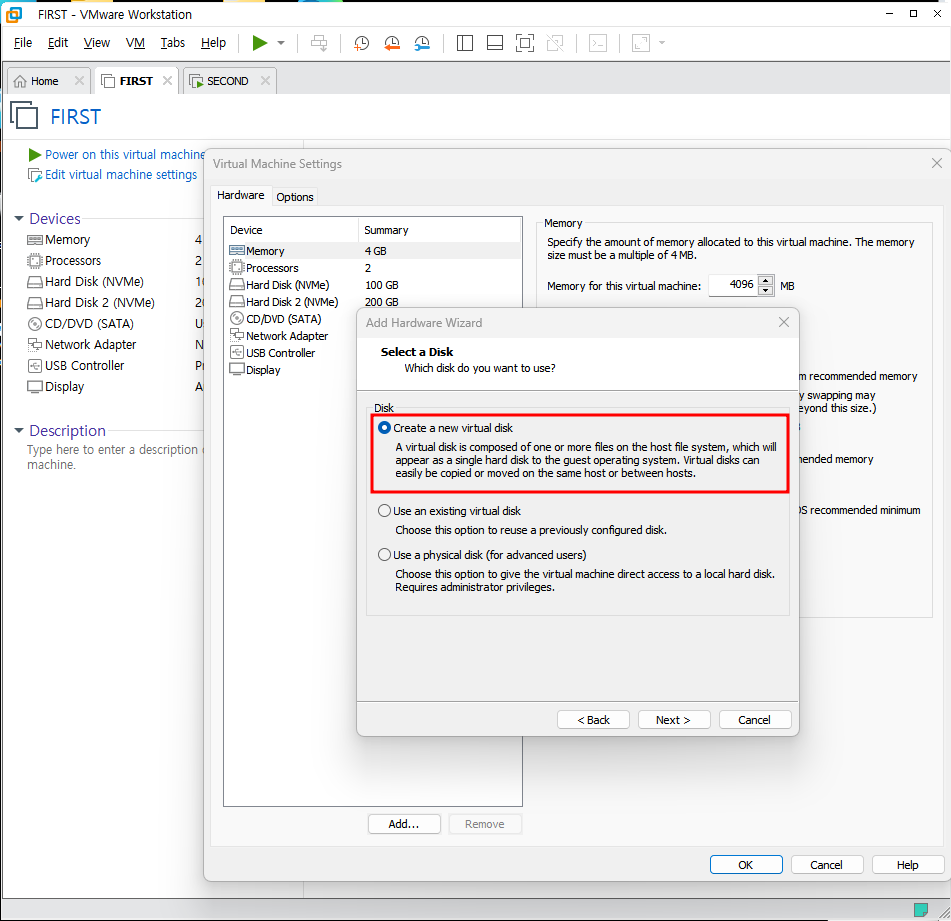Select Hard Disk 2 (NVMe) 200 GB row in settings

click(372, 302)
